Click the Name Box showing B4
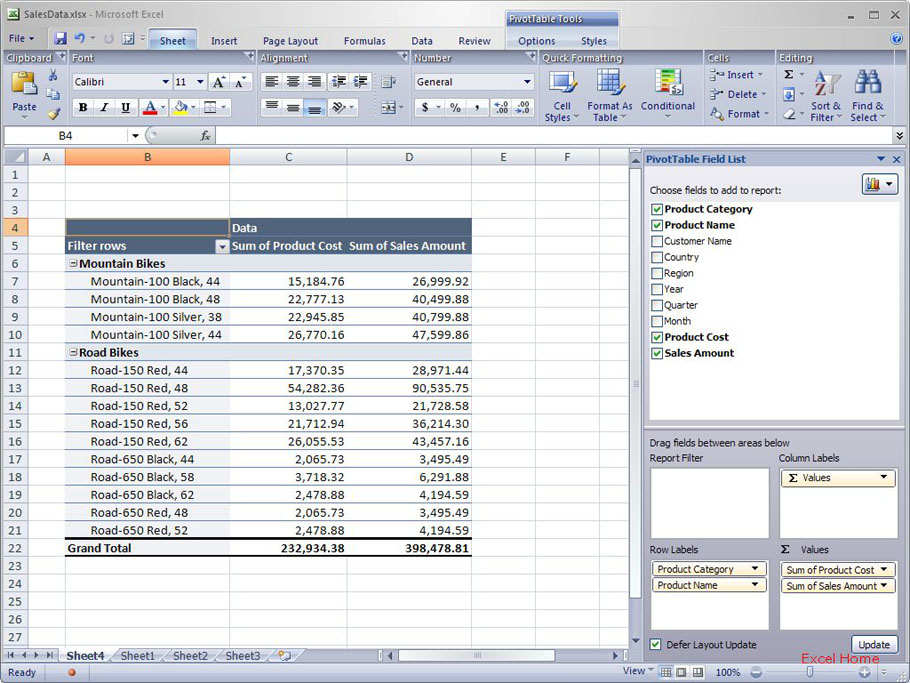Image resolution: width=910 pixels, height=683 pixels. click(66, 135)
